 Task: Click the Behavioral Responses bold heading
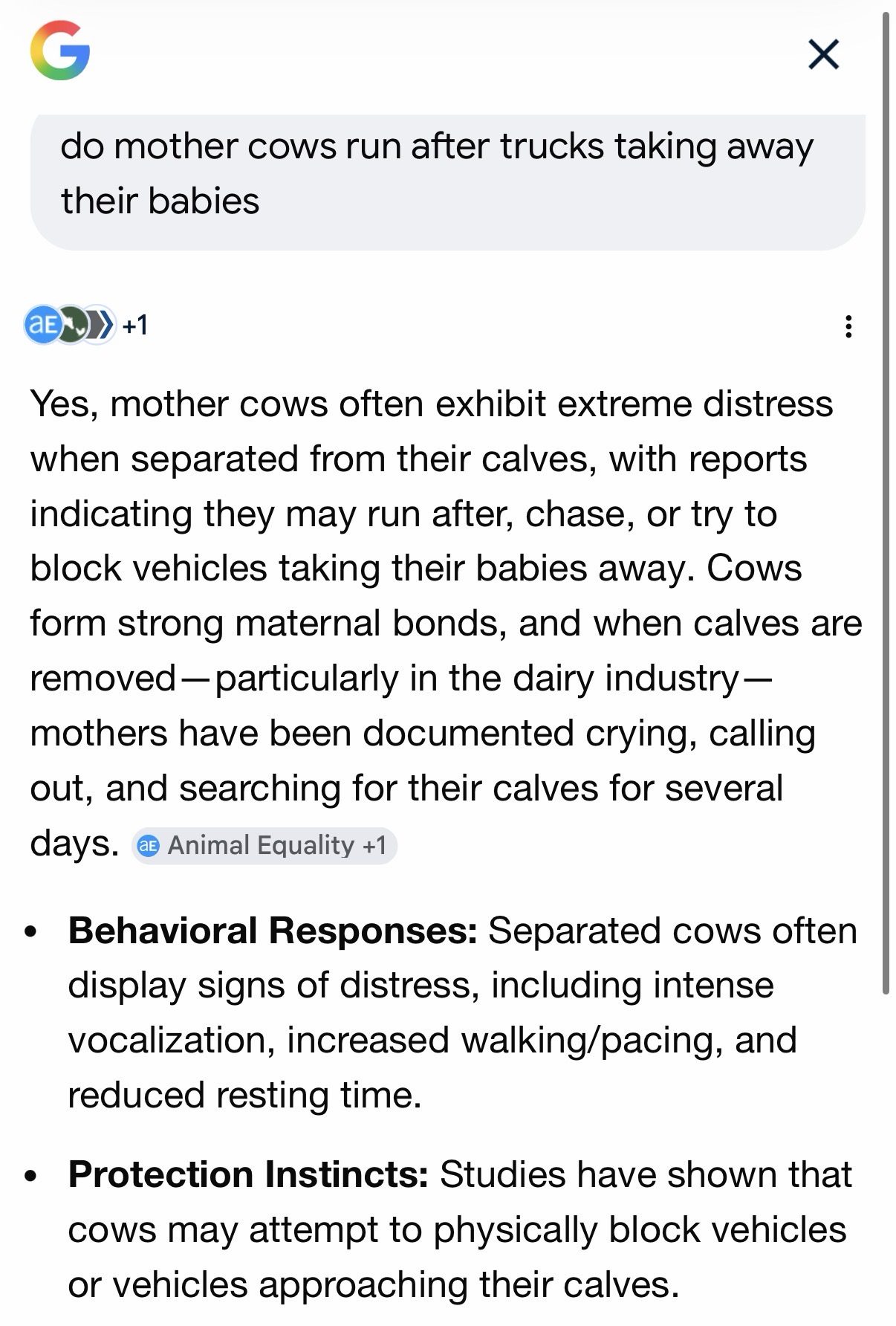[x=273, y=931]
